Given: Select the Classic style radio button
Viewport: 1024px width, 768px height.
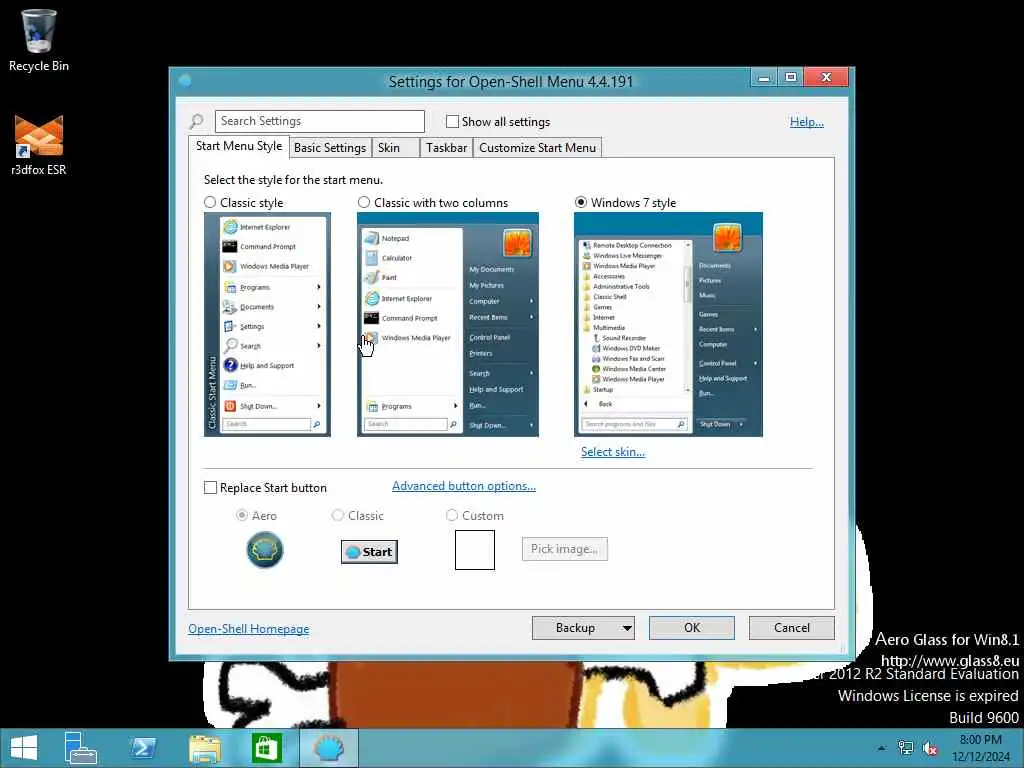Looking at the screenshot, I should (210, 202).
